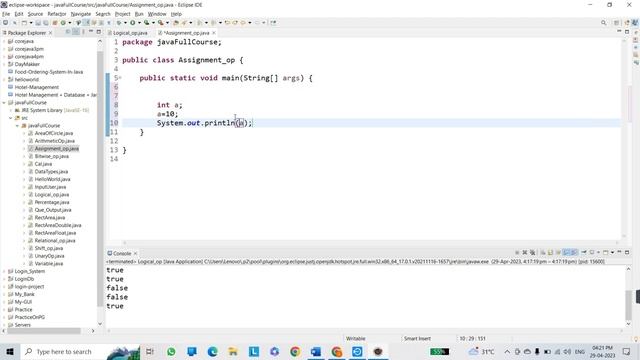Viewport: 640px width, 360px height.
Task: Collapse the src folder node
Action: click(11, 118)
